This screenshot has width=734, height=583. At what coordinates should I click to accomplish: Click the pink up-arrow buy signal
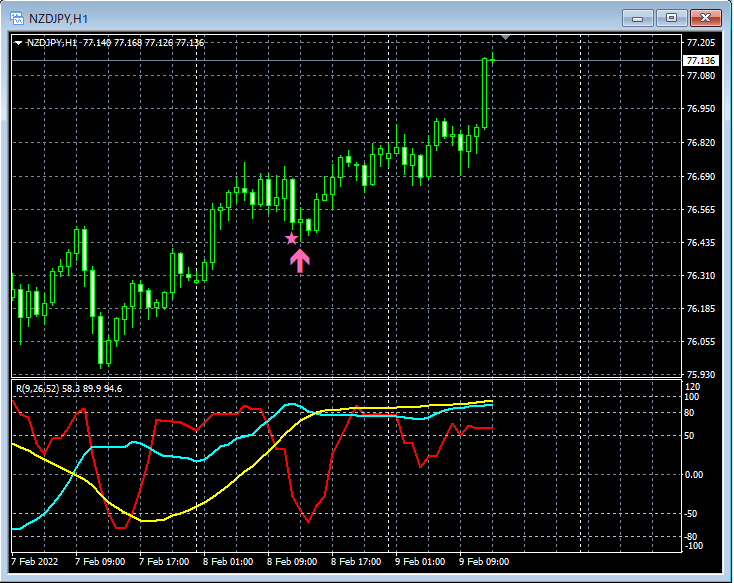[300, 260]
